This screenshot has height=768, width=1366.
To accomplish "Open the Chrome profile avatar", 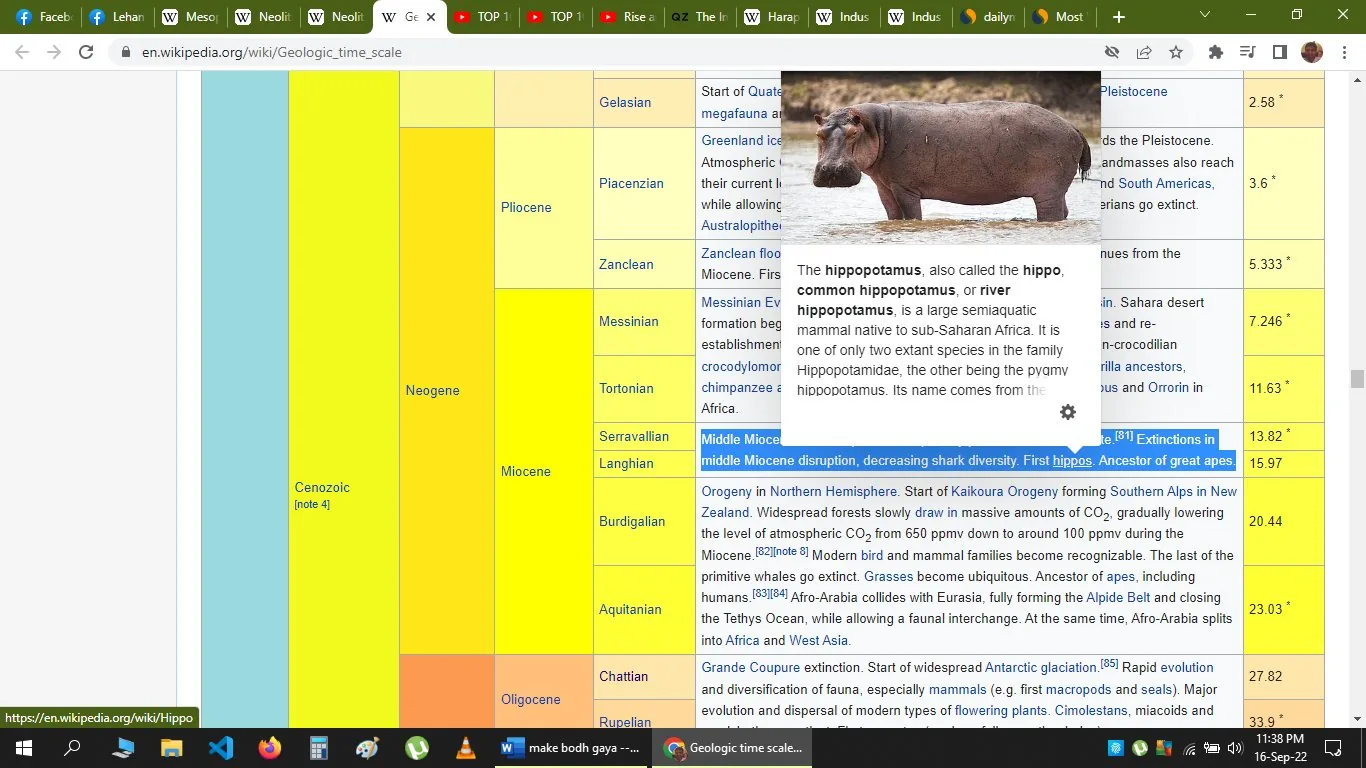I will [1311, 52].
